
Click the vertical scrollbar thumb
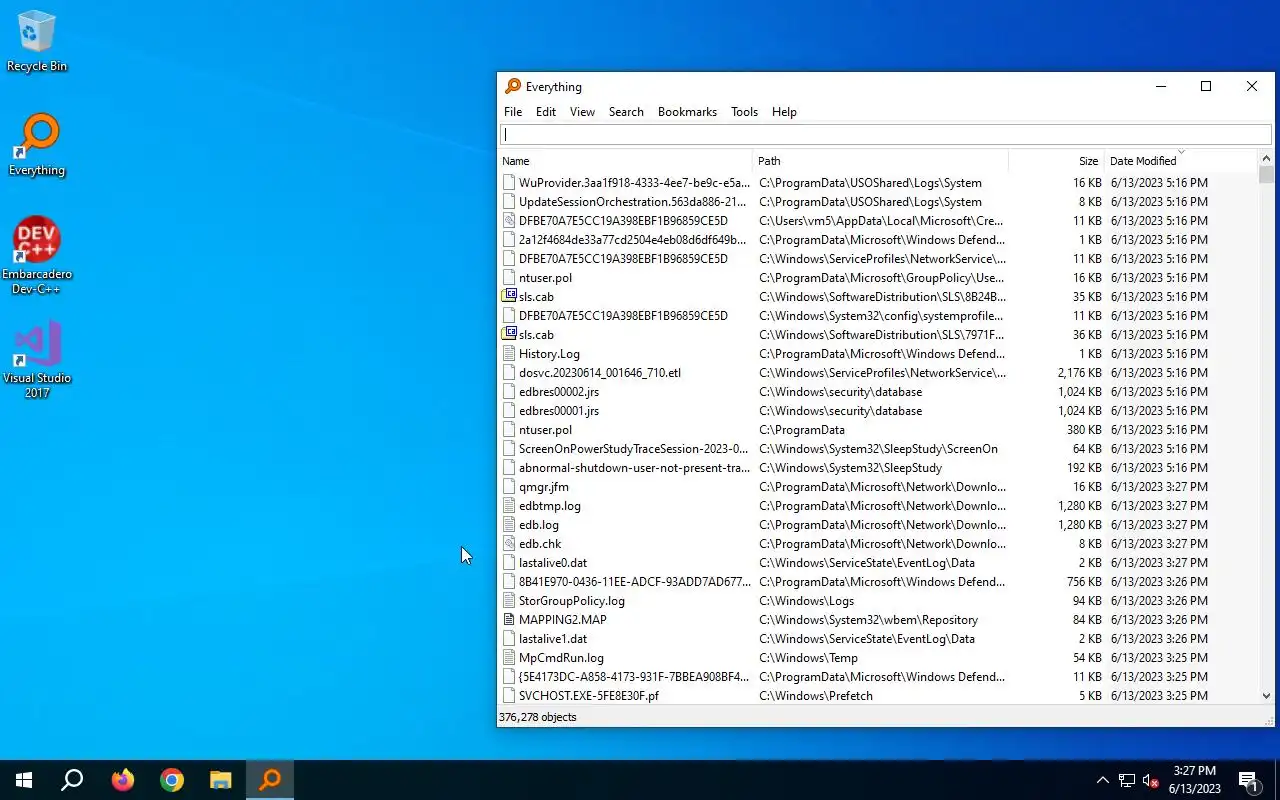tap(1267, 175)
